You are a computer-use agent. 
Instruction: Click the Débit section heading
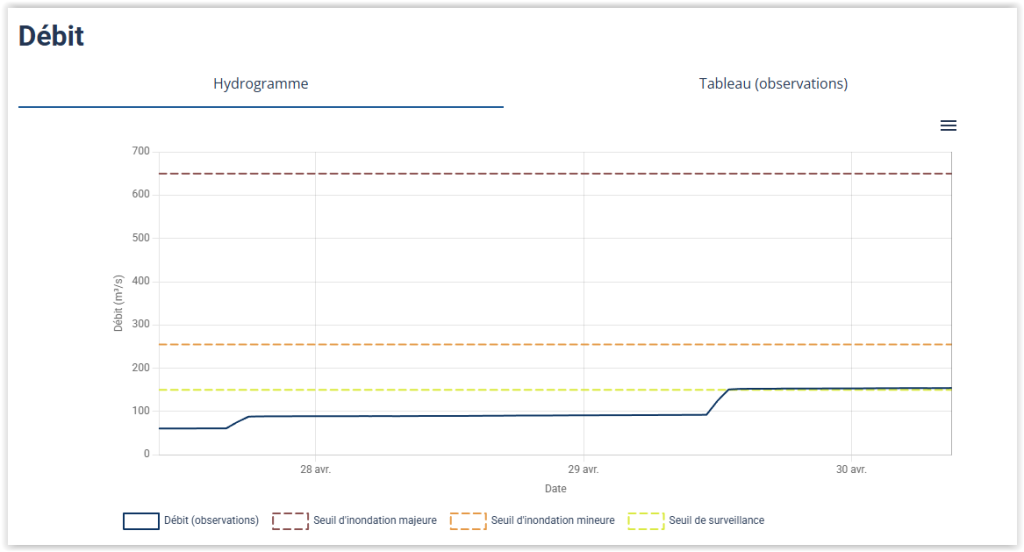[x=51, y=36]
